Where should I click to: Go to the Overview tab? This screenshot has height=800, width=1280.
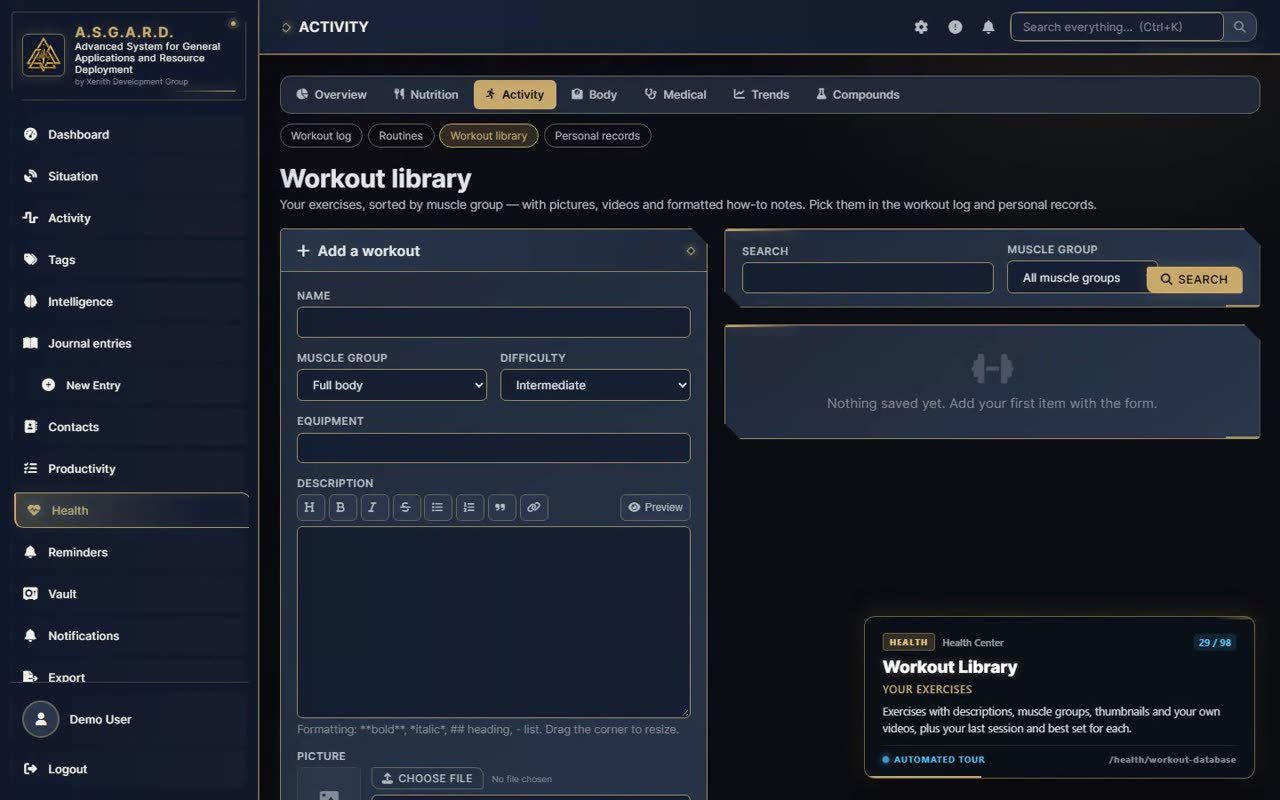(x=332, y=94)
